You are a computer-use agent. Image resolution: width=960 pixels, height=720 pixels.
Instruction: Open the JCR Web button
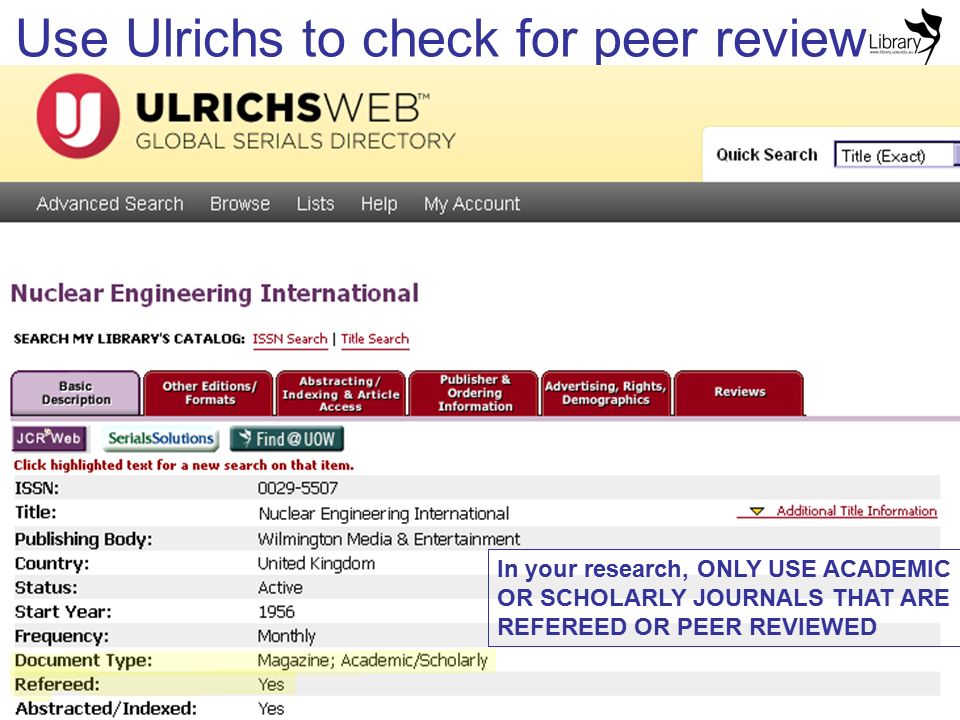pyautogui.click(x=50, y=438)
